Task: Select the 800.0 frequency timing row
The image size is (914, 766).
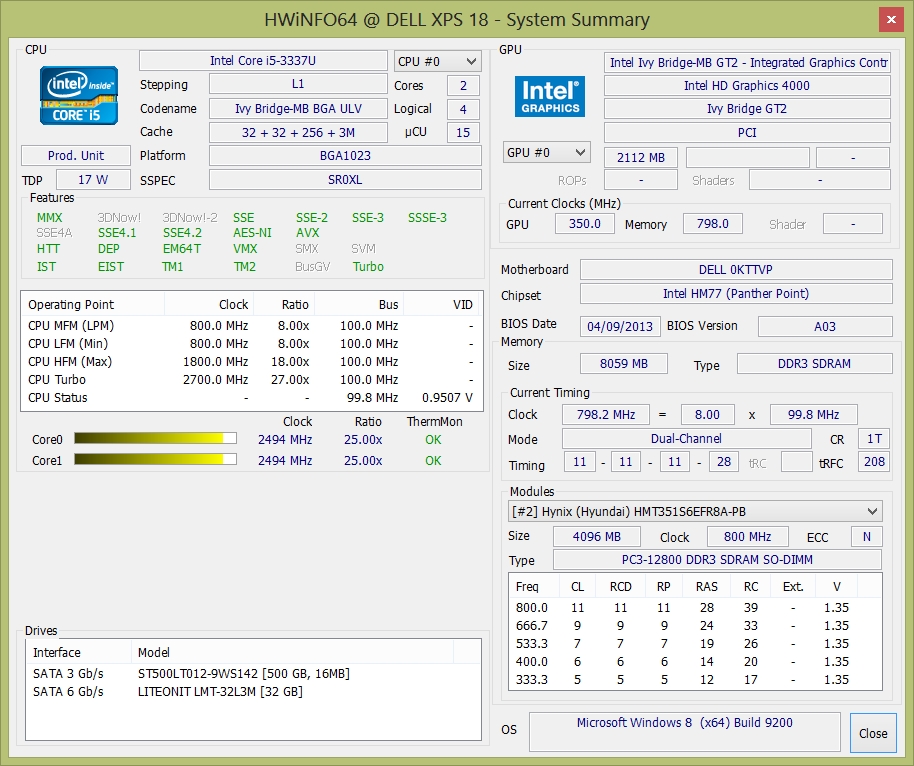Action: click(695, 607)
